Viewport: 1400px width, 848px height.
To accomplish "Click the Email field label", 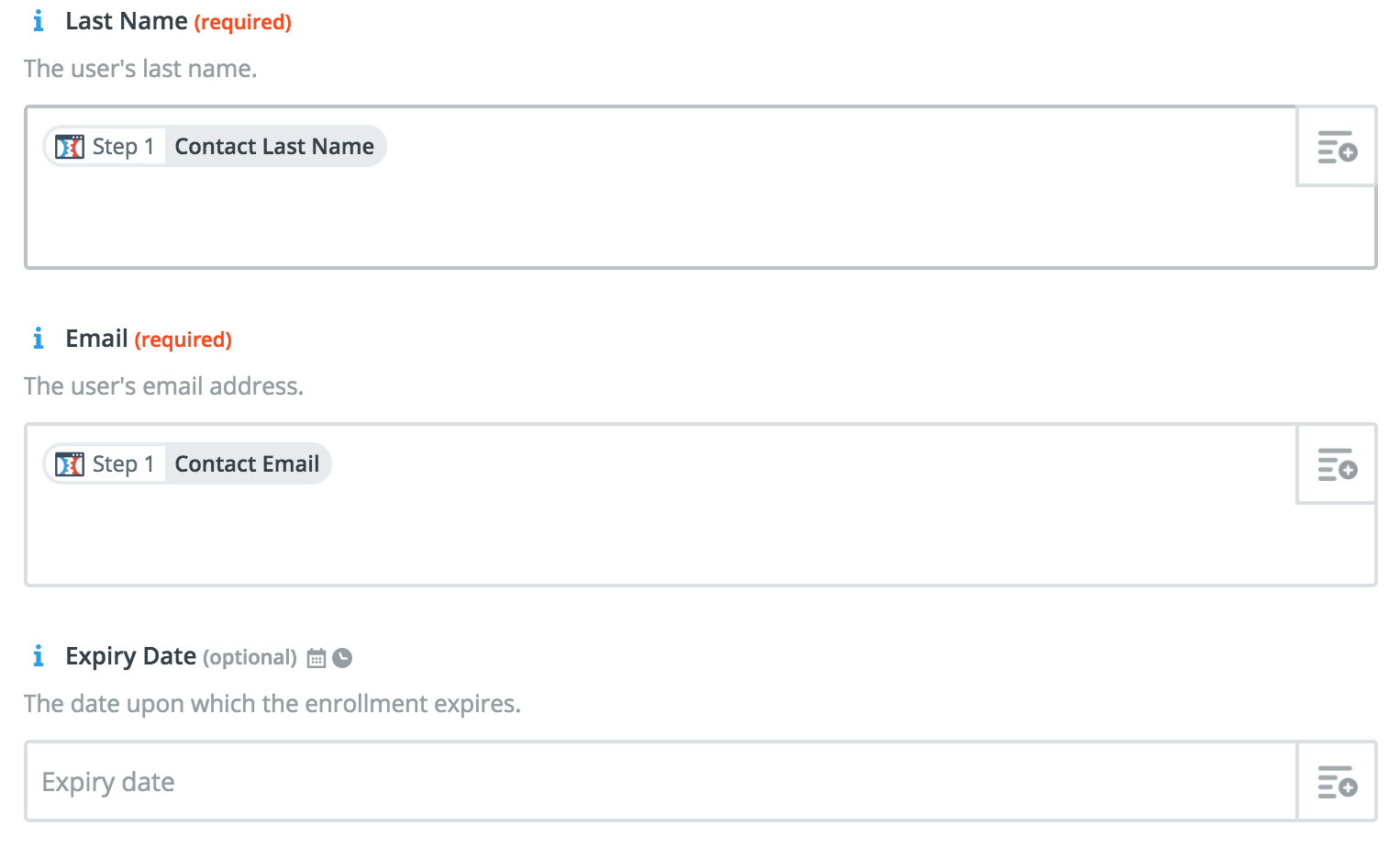I will click(96, 339).
